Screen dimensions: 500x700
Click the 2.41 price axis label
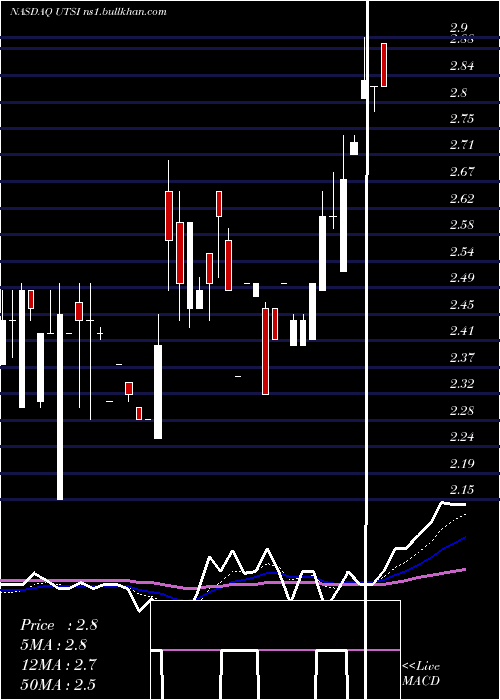[462, 331]
